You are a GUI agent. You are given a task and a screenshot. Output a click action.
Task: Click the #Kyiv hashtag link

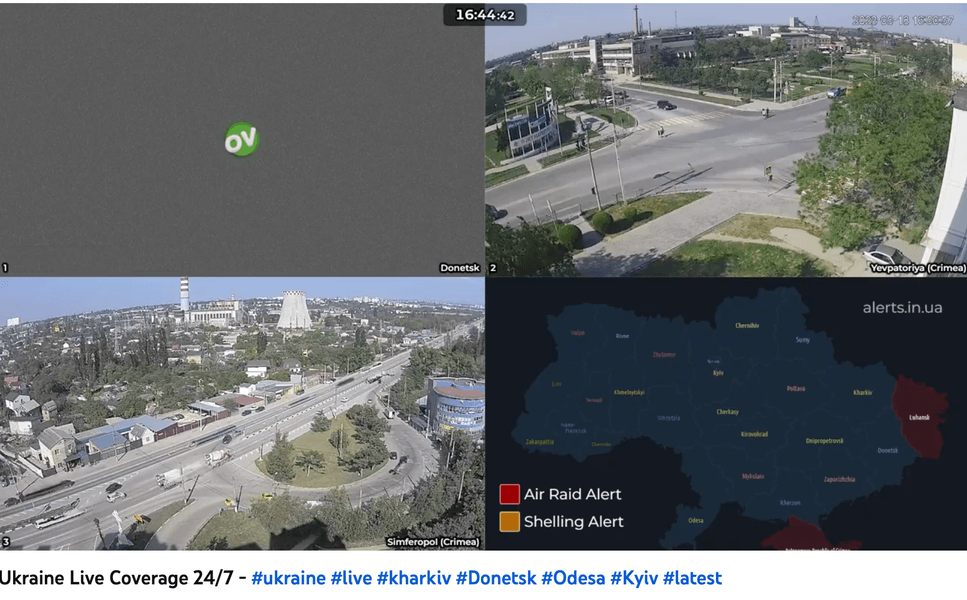tap(634, 578)
